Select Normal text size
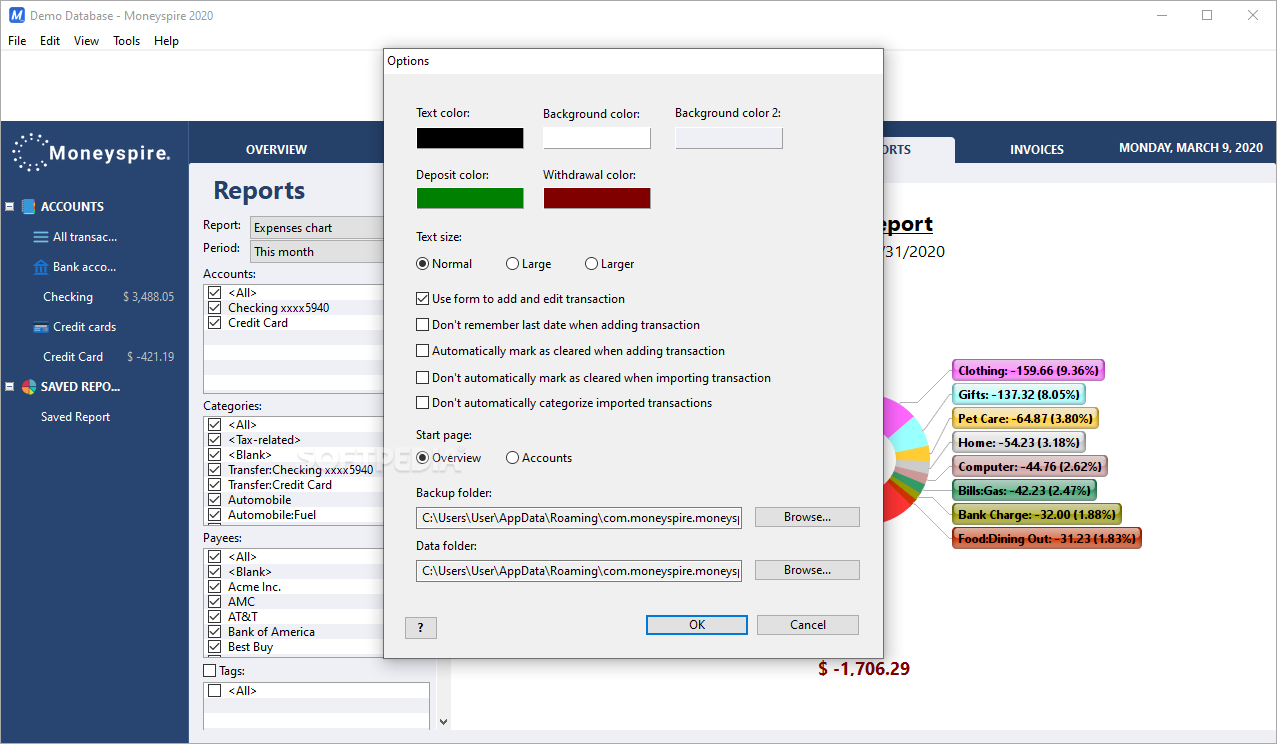This screenshot has height=744, width=1277. click(x=444, y=264)
